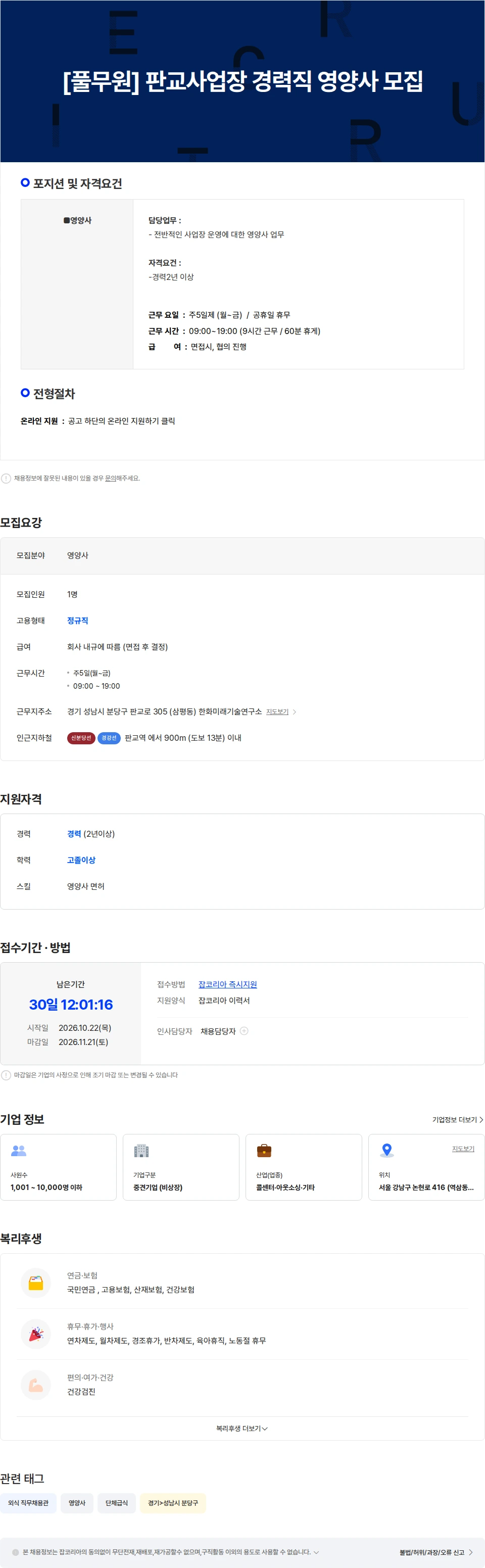Click the 잡코리아 이력서 application form text
This screenshot has width=485, height=1568.
click(224, 1001)
